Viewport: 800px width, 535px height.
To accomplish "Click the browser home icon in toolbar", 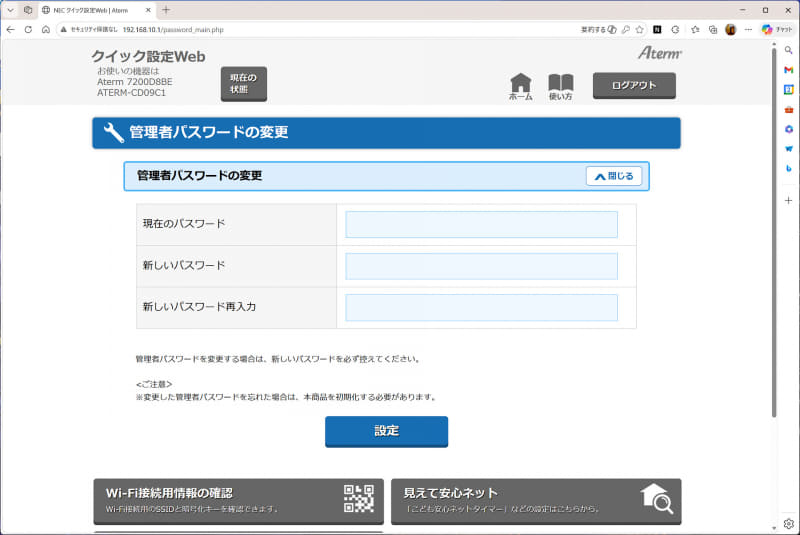I will [46, 30].
